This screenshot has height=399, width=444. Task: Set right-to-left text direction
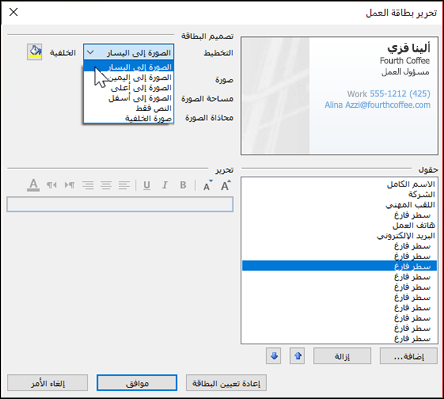[51, 185]
